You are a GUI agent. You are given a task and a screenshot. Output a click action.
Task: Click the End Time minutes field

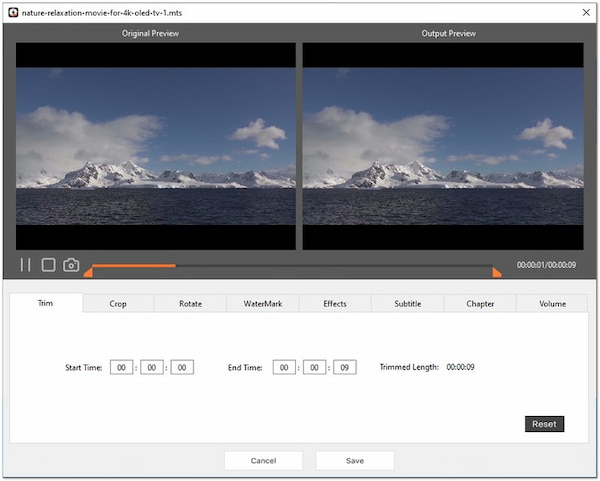pos(314,367)
